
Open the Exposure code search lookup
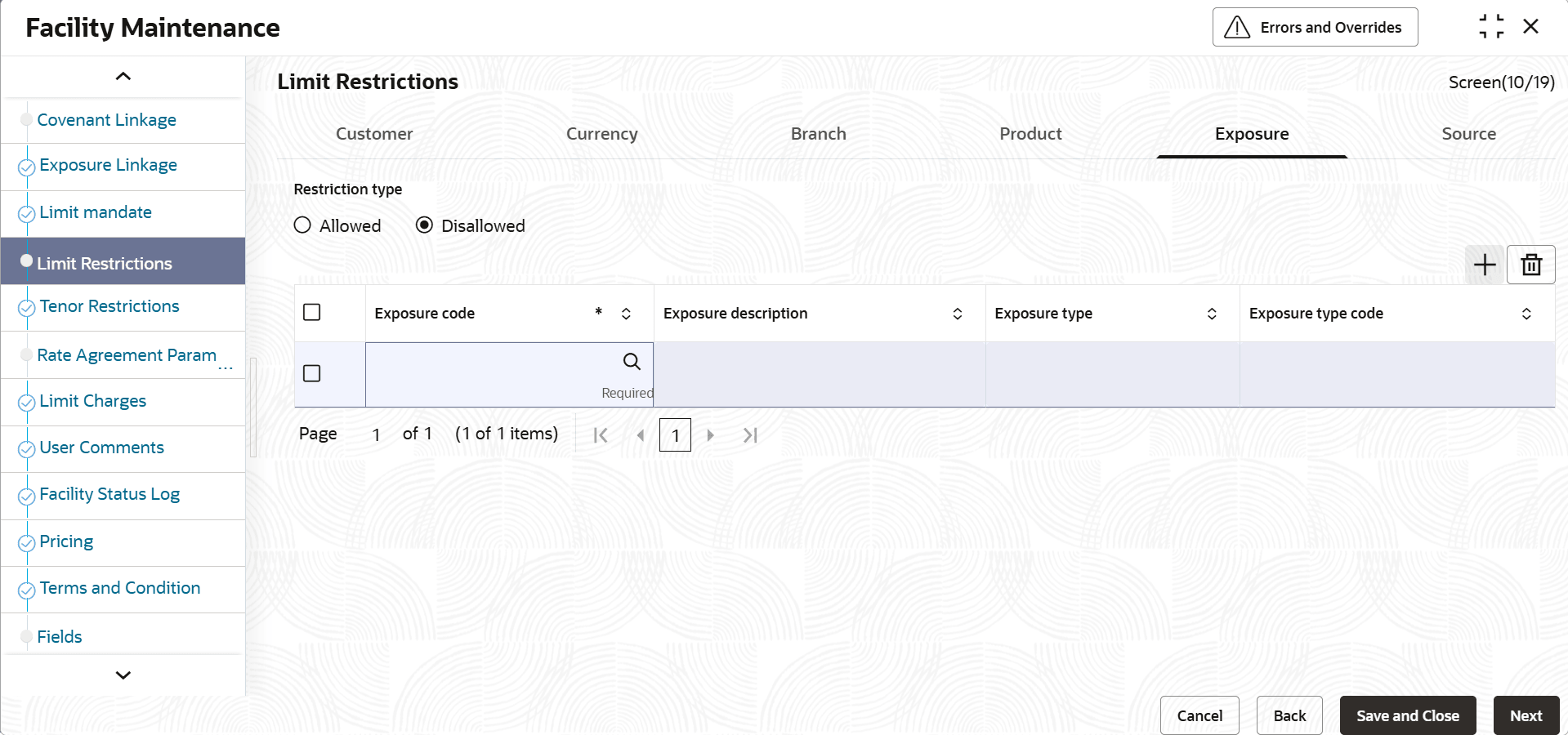[x=632, y=362]
